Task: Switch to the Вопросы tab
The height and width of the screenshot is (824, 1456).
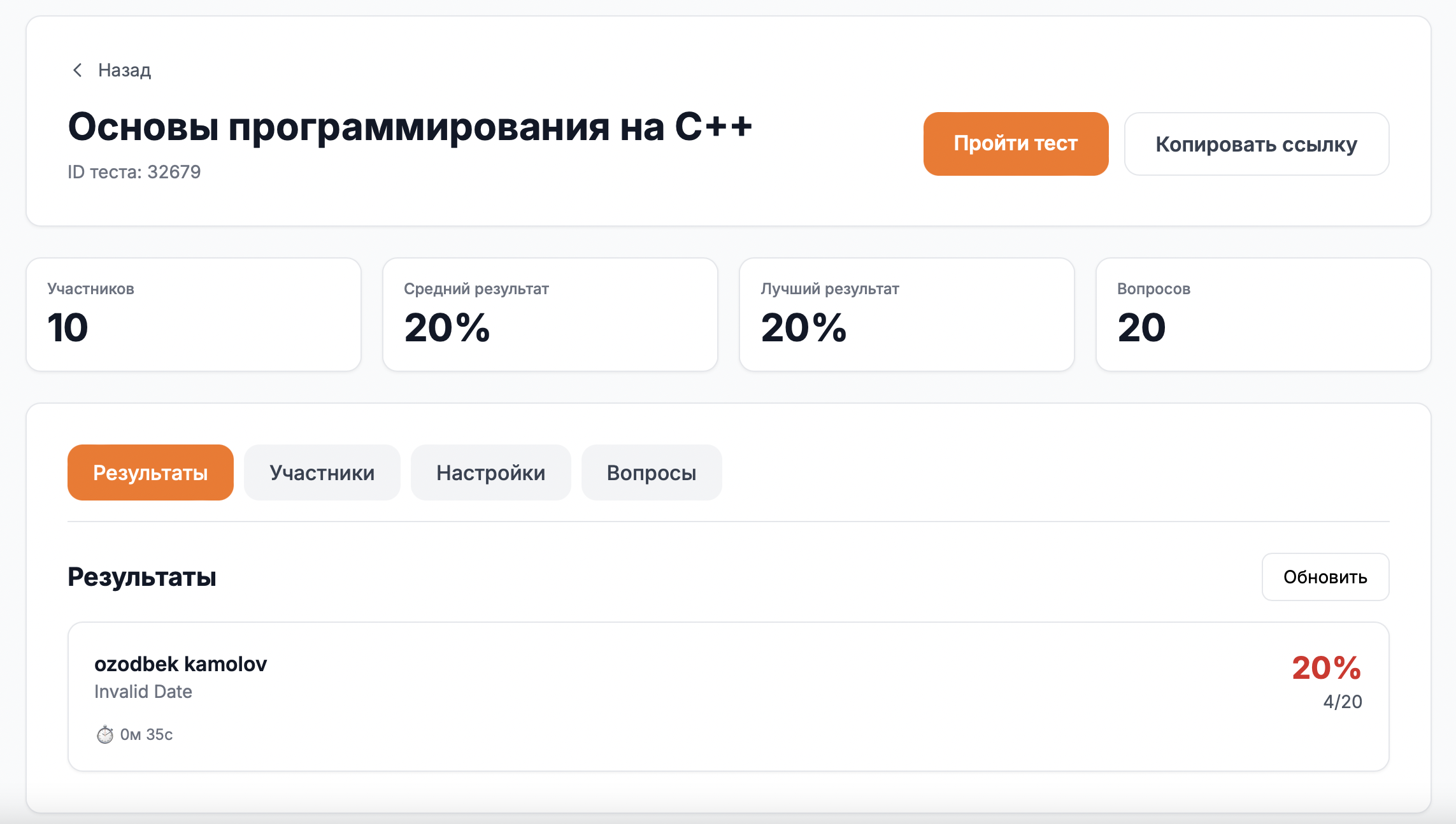Action: click(652, 472)
